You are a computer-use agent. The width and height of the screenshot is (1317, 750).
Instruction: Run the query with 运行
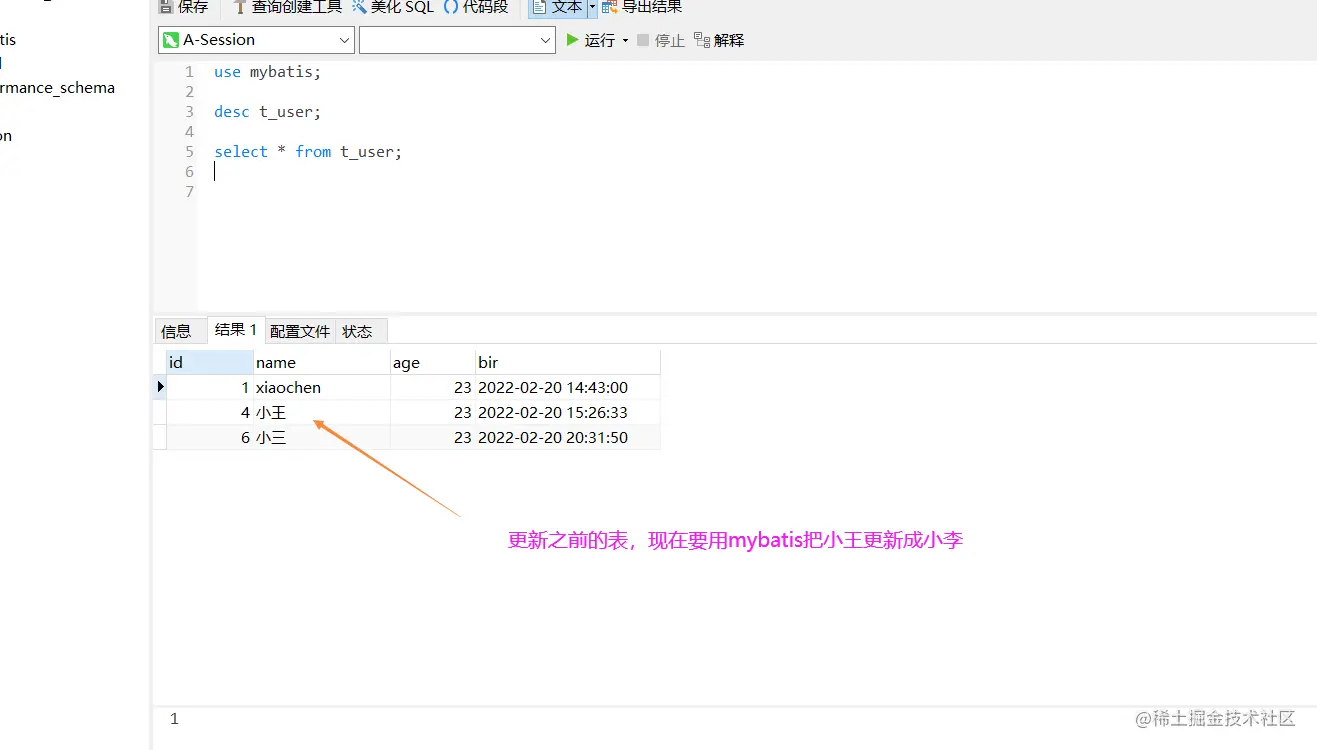click(x=591, y=40)
